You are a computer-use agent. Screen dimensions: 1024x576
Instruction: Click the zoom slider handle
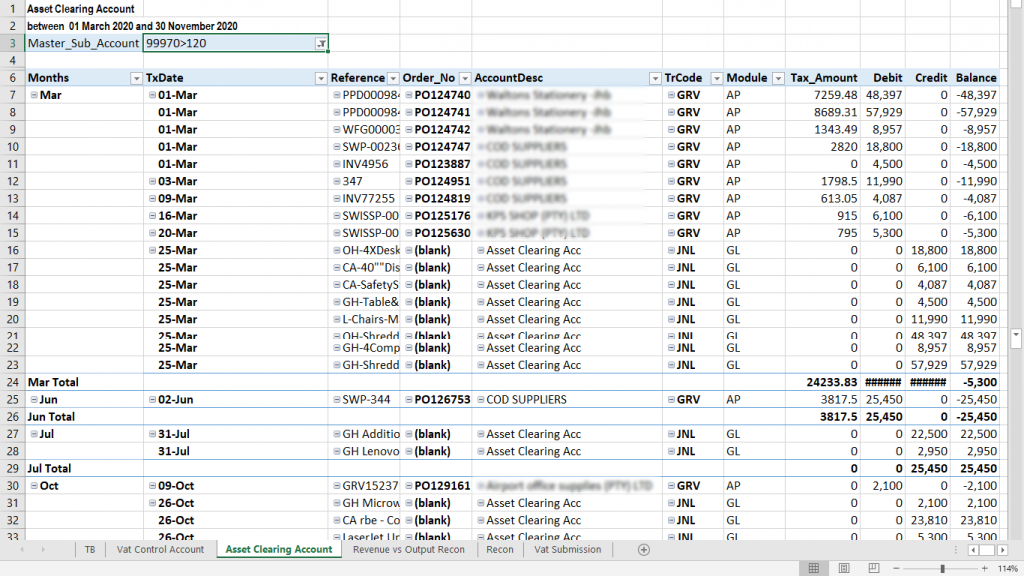tap(942, 569)
